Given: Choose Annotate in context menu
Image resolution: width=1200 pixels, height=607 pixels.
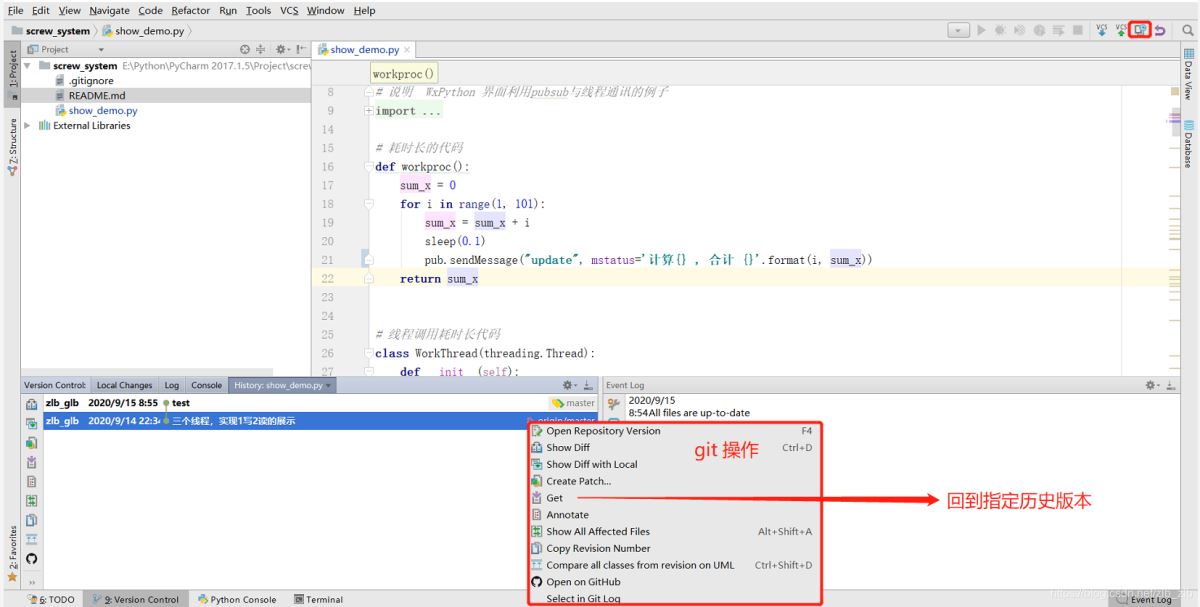Looking at the screenshot, I should pyautogui.click(x=674, y=515).
